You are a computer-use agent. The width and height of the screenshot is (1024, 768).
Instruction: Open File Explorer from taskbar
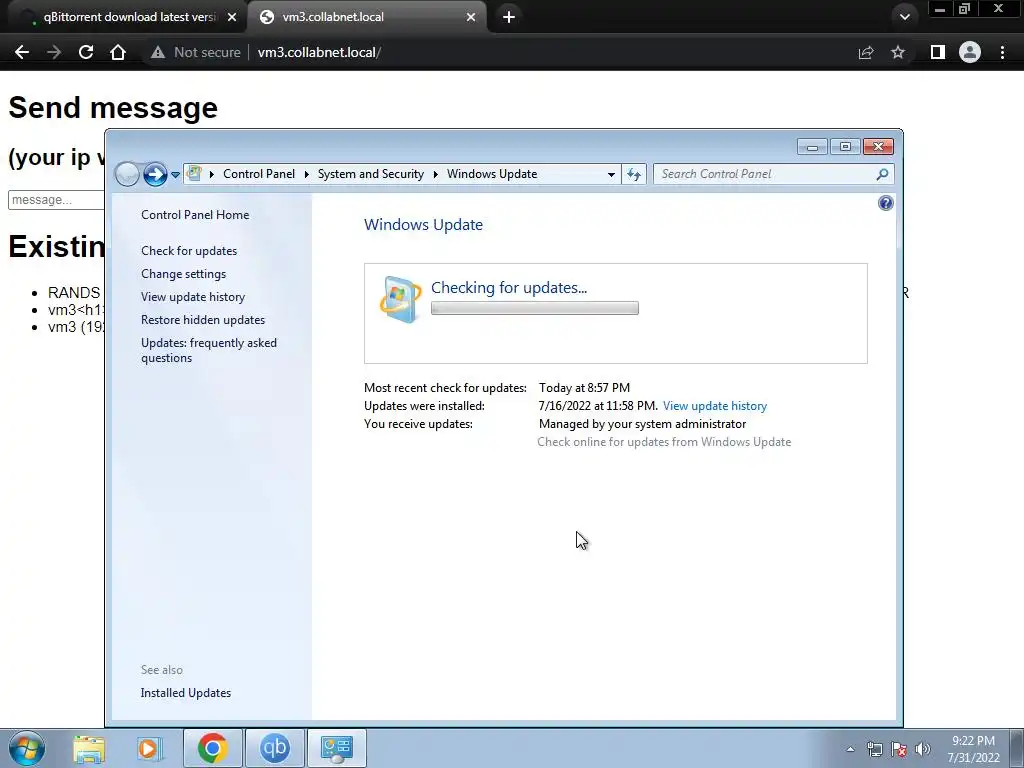click(89, 748)
